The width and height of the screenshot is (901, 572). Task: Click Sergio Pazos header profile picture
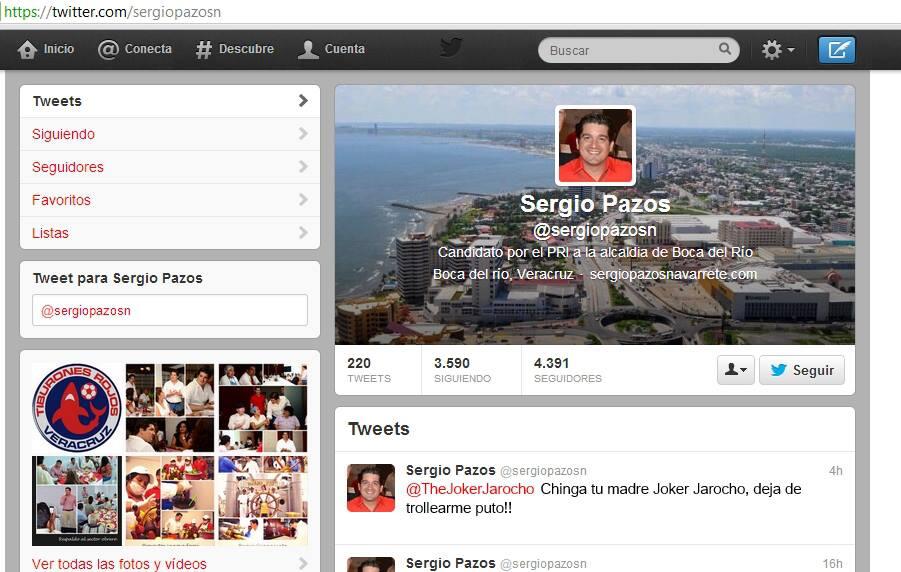(x=595, y=145)
